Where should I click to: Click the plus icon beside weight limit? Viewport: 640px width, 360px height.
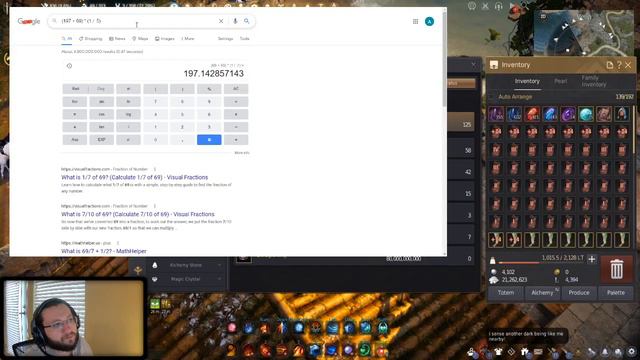(x=592, y=259)
